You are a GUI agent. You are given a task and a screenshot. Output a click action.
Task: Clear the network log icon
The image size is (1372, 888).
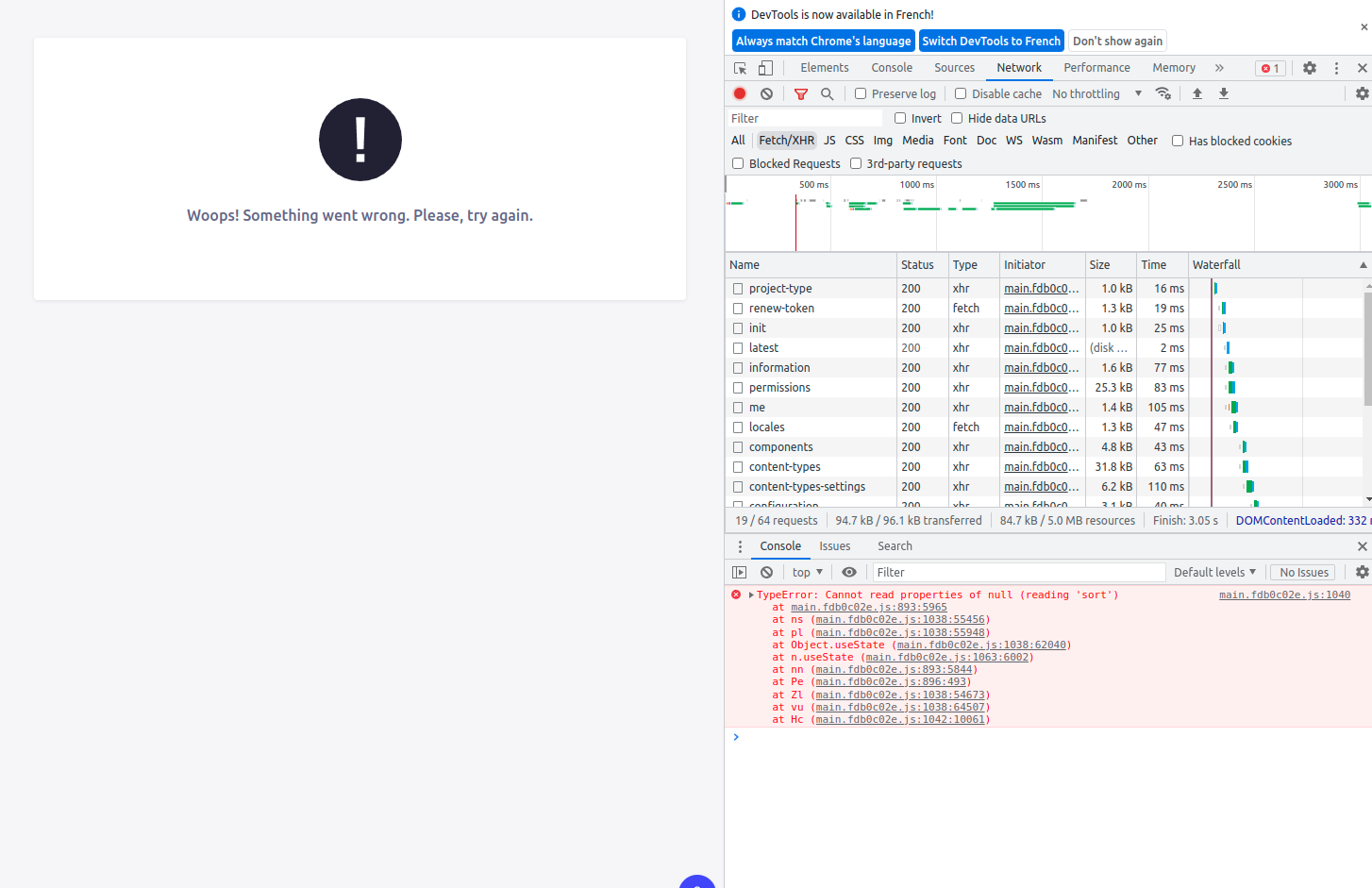coord(767,93)
